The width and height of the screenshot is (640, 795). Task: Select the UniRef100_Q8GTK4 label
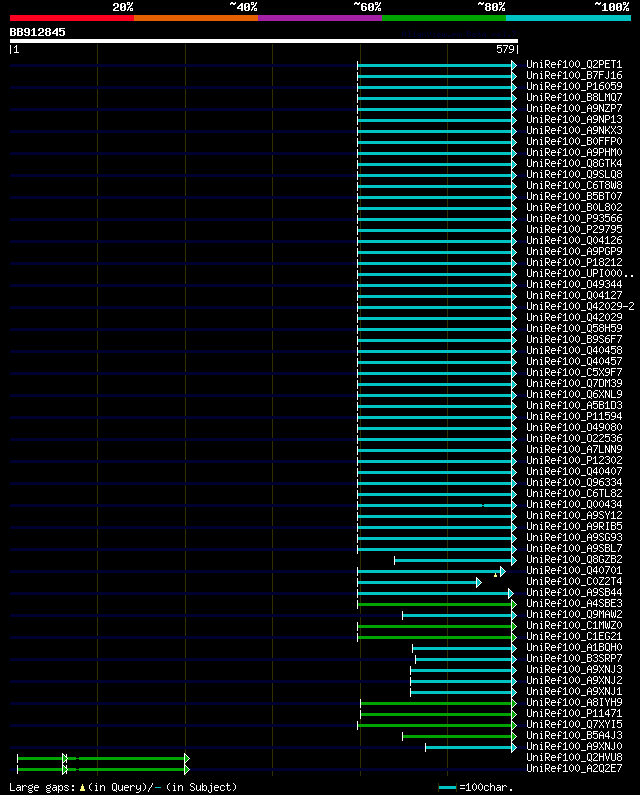click(574, 163)
